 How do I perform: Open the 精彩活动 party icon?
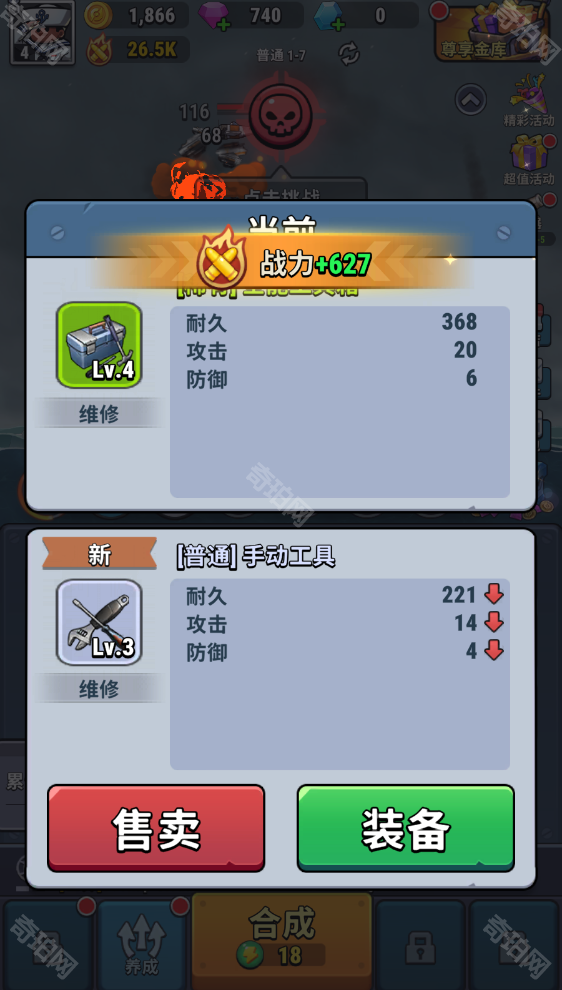[x=529, y=101]
